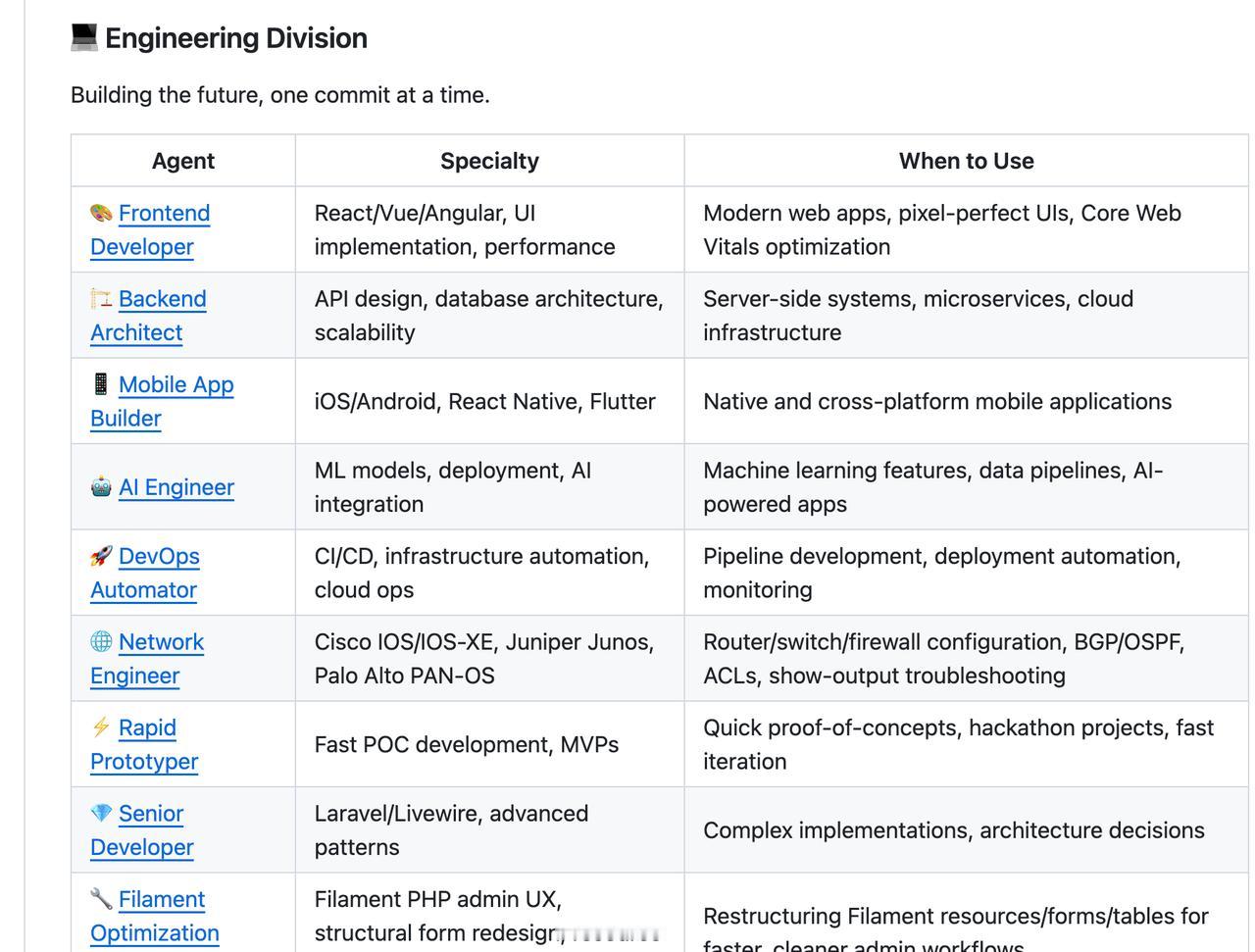
Task: Click the lightning bolt emoji beside Rapid Prototyper
Action: [x=101, y=727]
